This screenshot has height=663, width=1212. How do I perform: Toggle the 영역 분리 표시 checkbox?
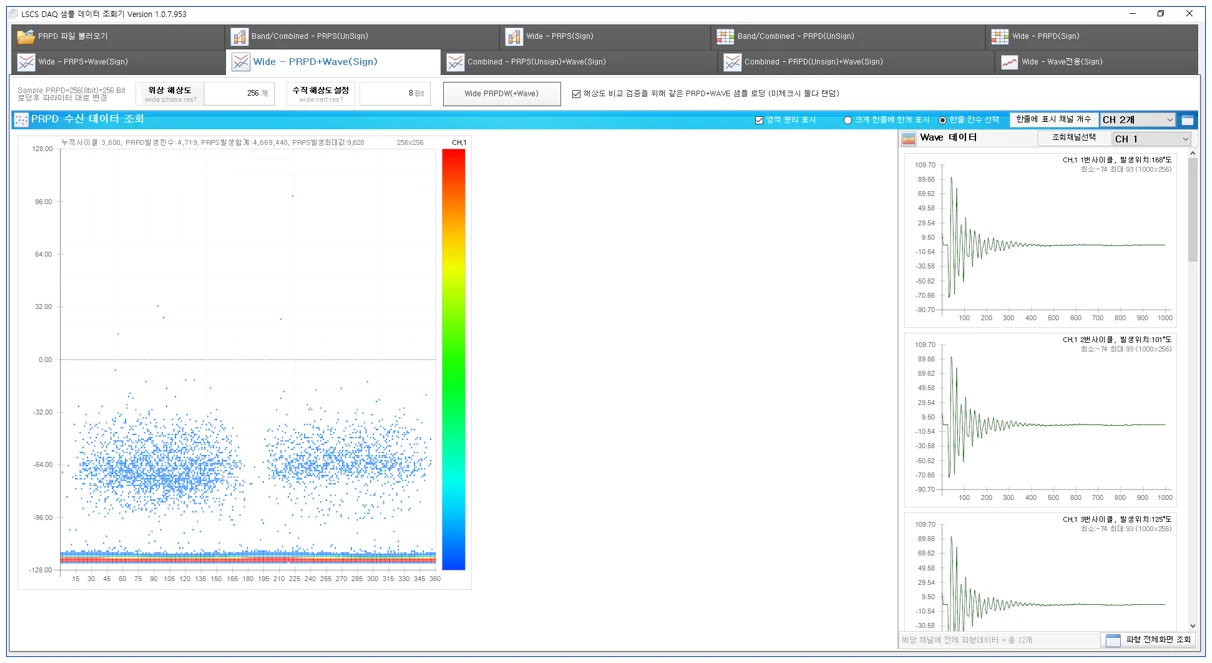(759, 120)
